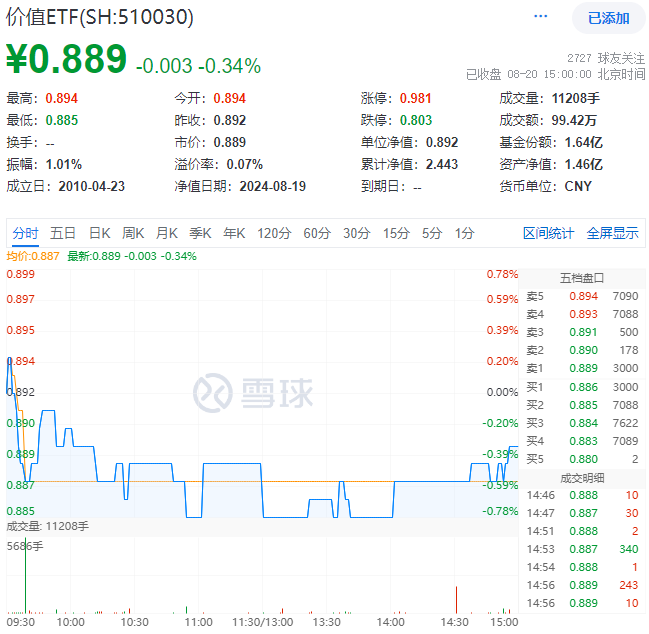Click the 卖4 row price 0.893
The image size is (649, 634).
pyautogui.click(x=583, y=314)
